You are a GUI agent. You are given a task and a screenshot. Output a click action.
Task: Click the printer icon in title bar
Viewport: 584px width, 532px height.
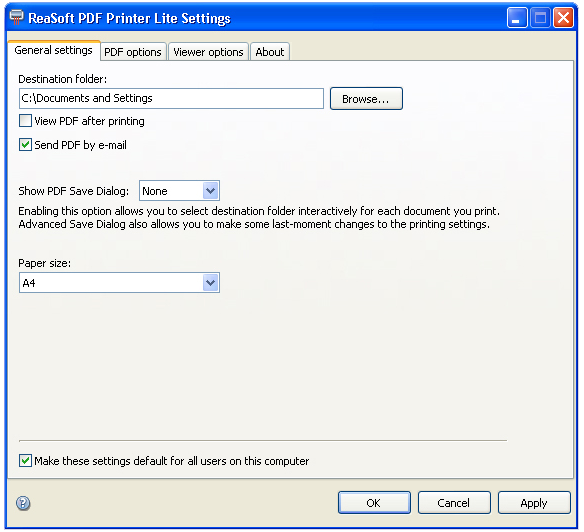[x=16, y=17]
